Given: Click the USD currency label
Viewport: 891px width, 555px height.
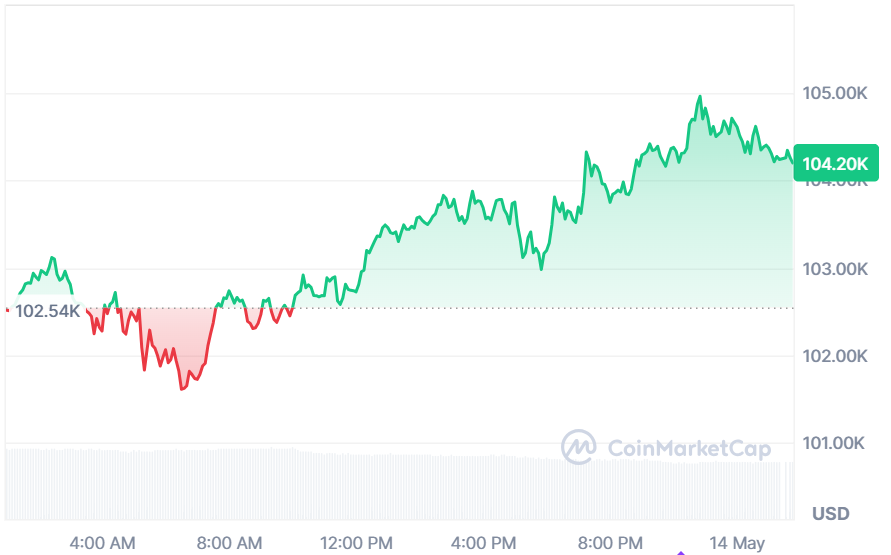Looking at the screenshot, I should pos(830,514).
